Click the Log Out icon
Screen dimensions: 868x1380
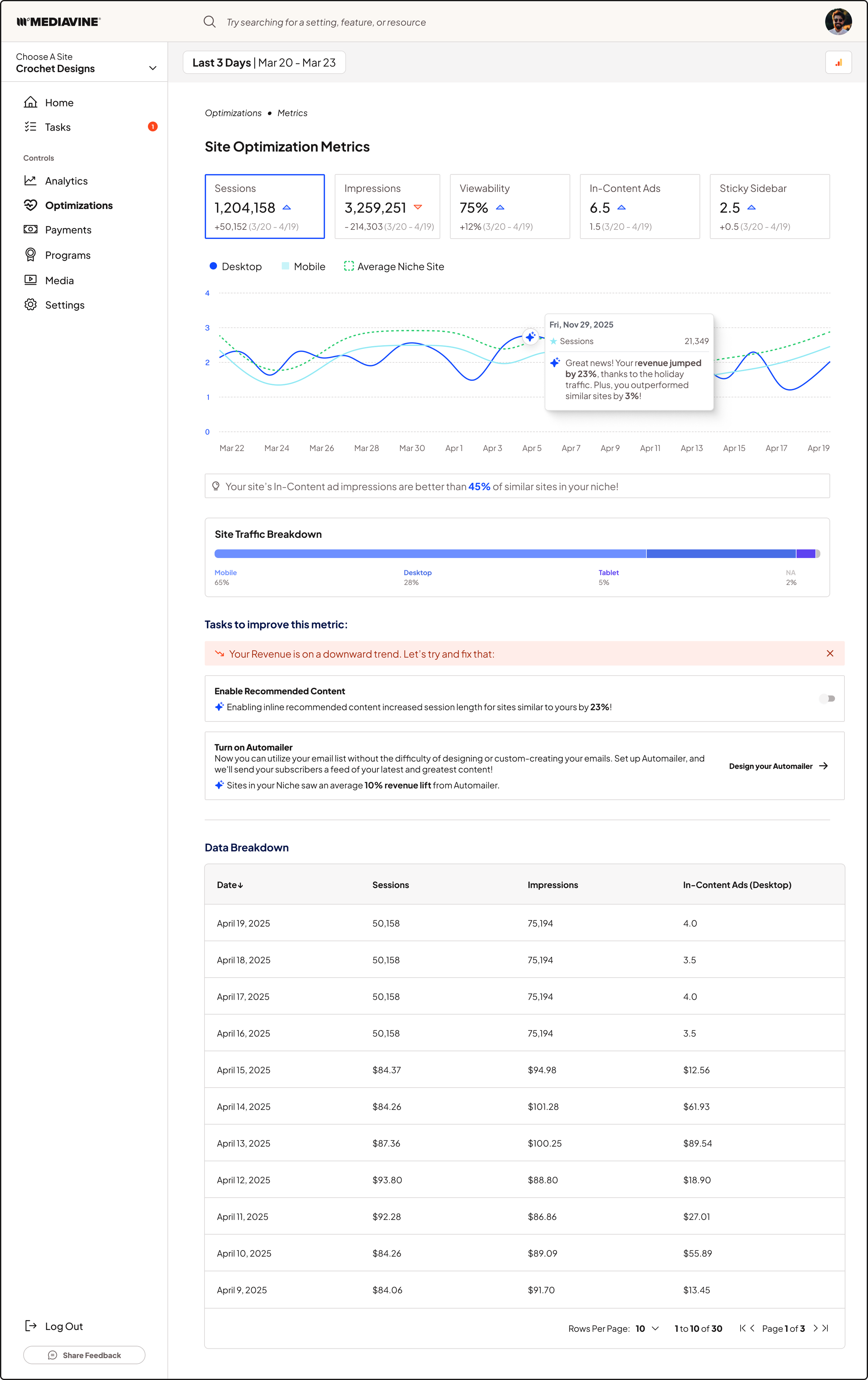31,1325
